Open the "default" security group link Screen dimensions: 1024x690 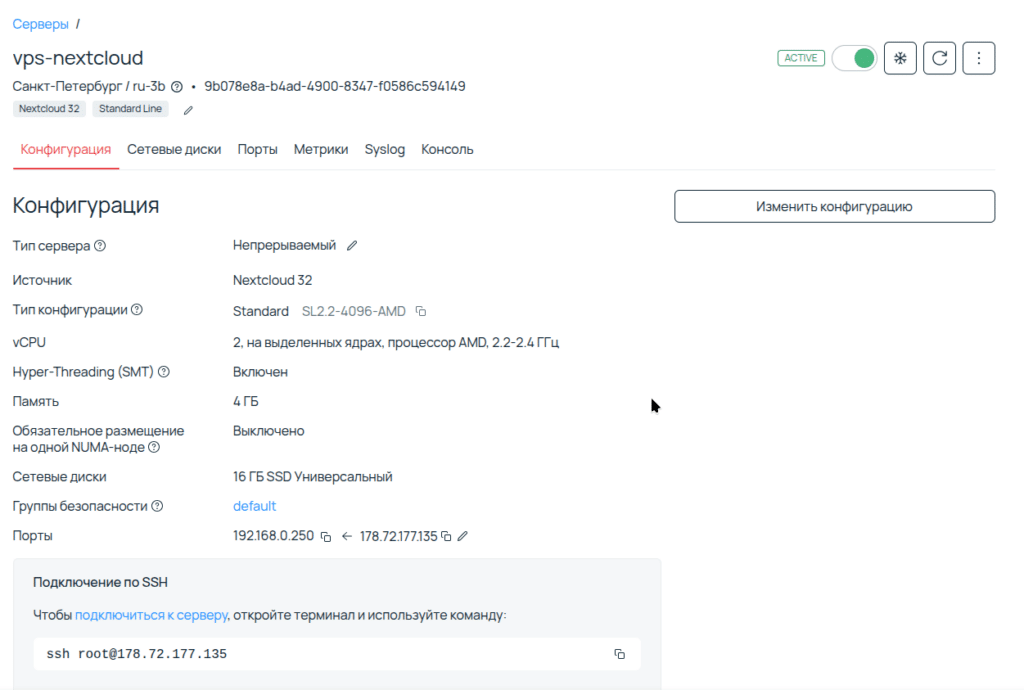[x=254, y=506]
